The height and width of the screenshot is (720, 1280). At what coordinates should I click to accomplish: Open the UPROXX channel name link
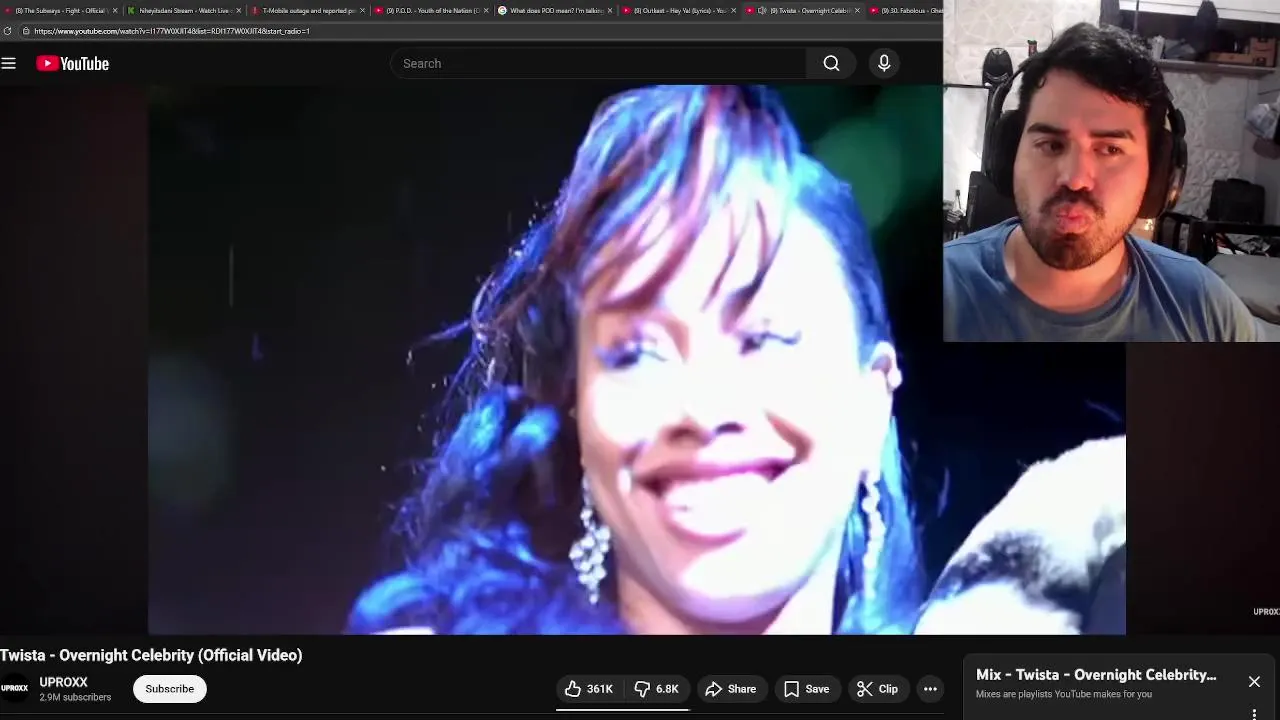tap(64, 682)
